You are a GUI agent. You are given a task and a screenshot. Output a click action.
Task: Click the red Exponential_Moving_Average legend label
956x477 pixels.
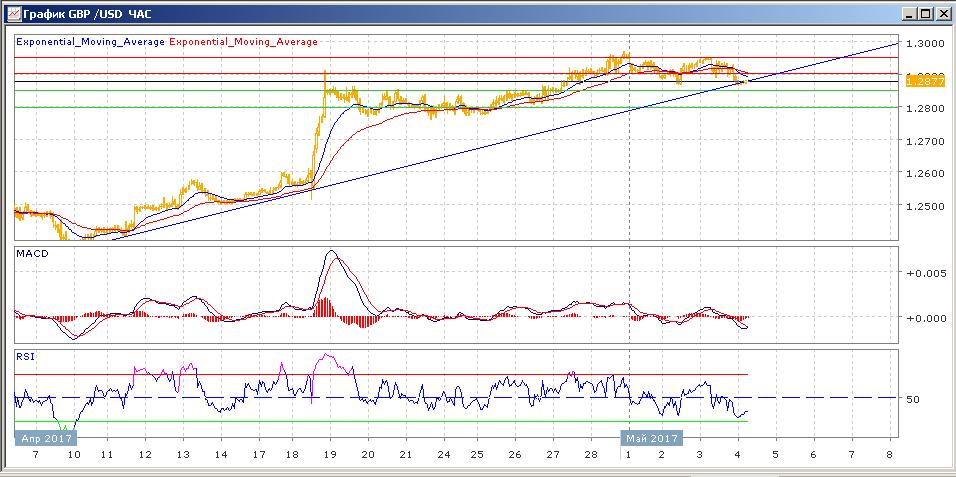[244, 42]
